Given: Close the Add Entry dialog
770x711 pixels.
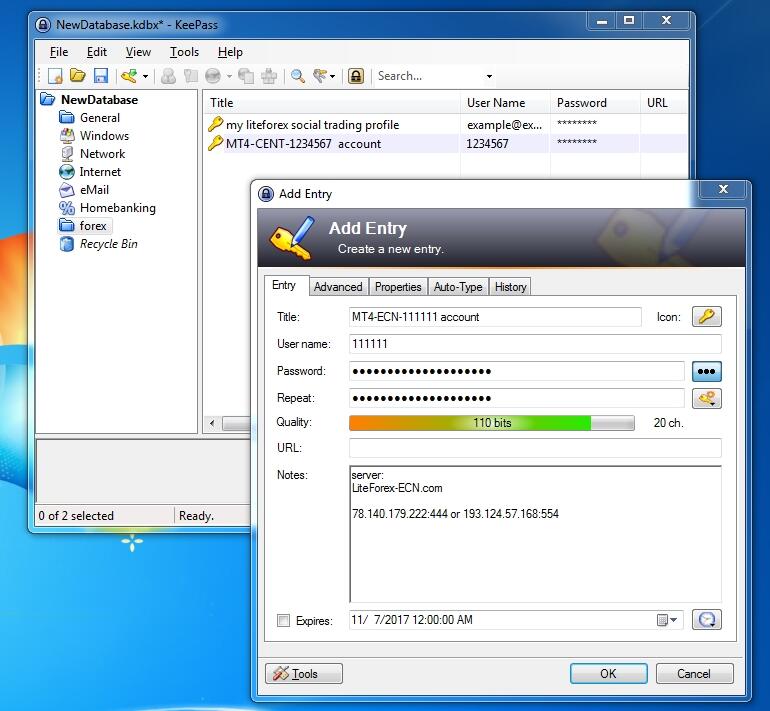Looking at the screenshot, I should click(x=723, y=190).
